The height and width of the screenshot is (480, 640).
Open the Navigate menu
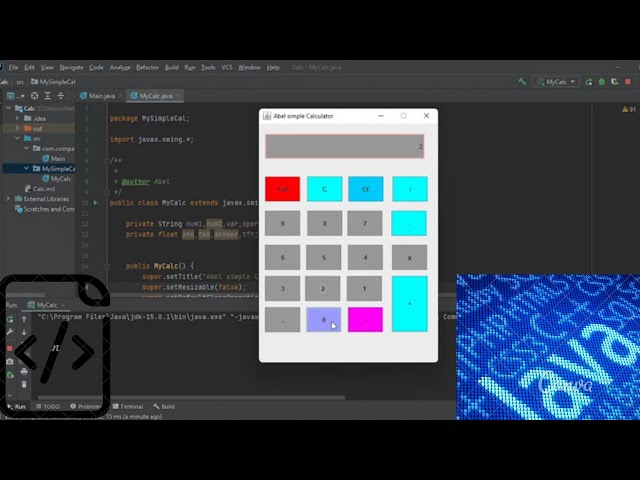point(71,67)
